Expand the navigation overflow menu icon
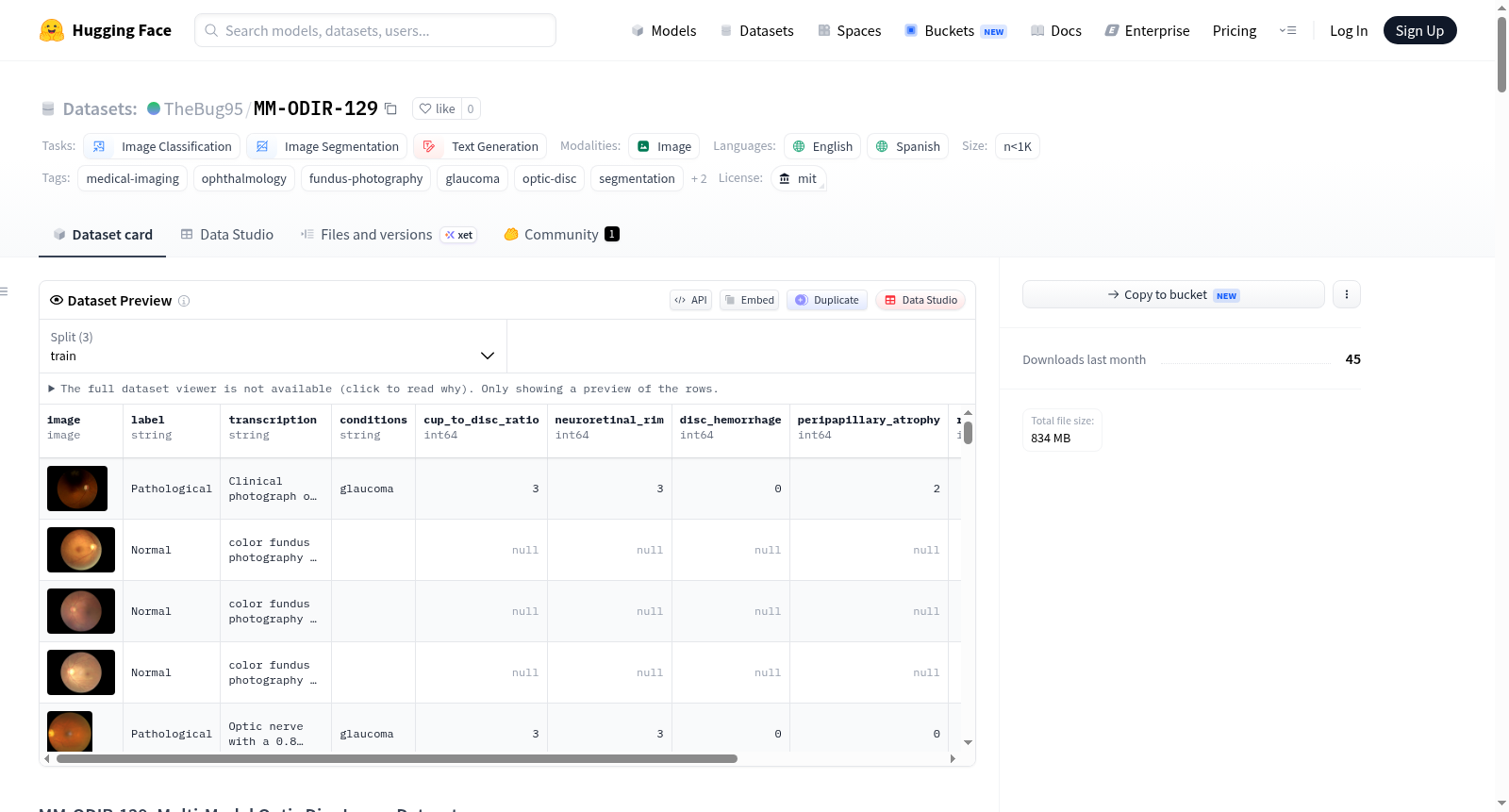Viewport: 1509px width, 812px height. click(x=1287, y=30)
